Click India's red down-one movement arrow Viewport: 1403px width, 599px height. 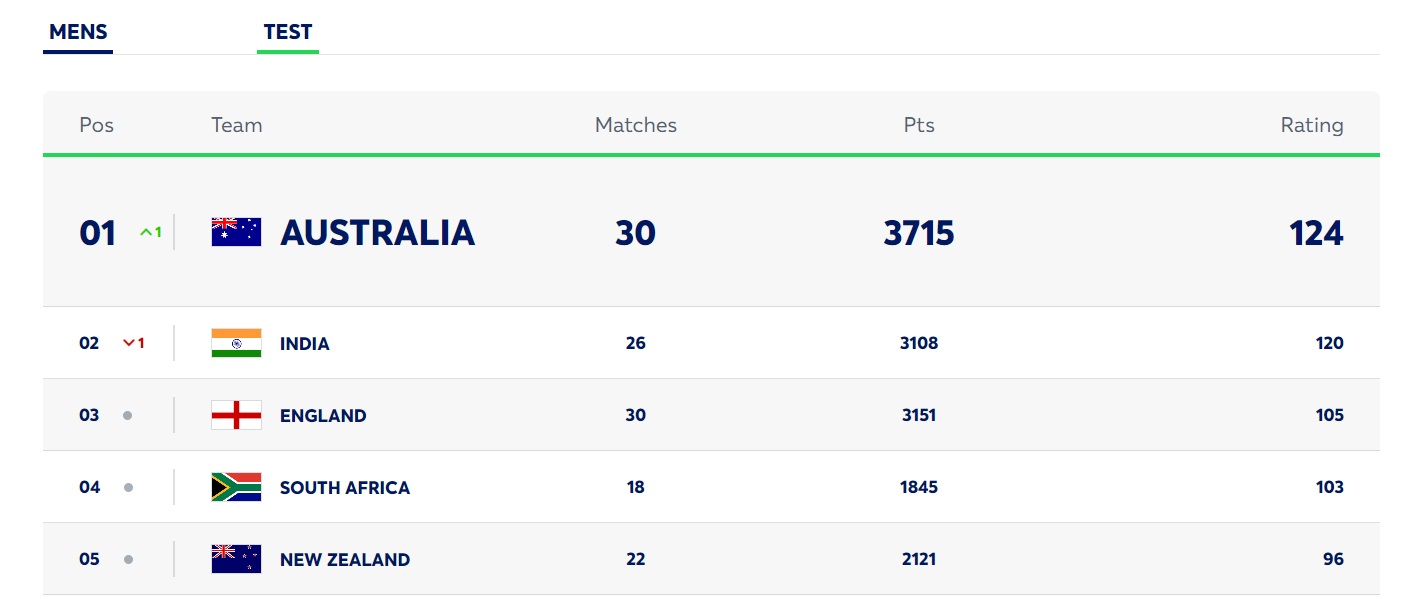point(134,343)
